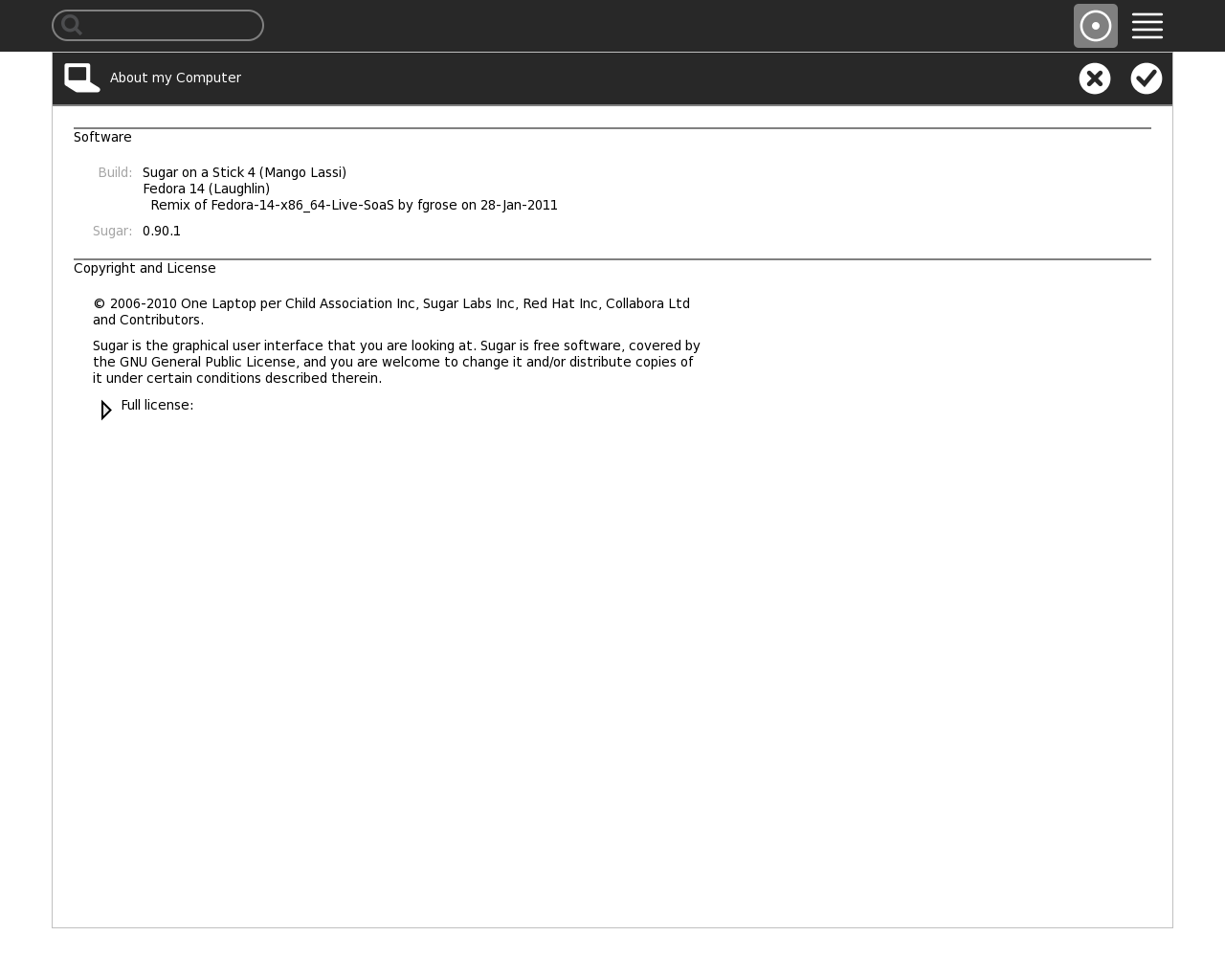The width and height of the screenshot is (1225, 980).
Task: Click the Sugar version 0.90.1 value
Action: click(x=161, y=231)
